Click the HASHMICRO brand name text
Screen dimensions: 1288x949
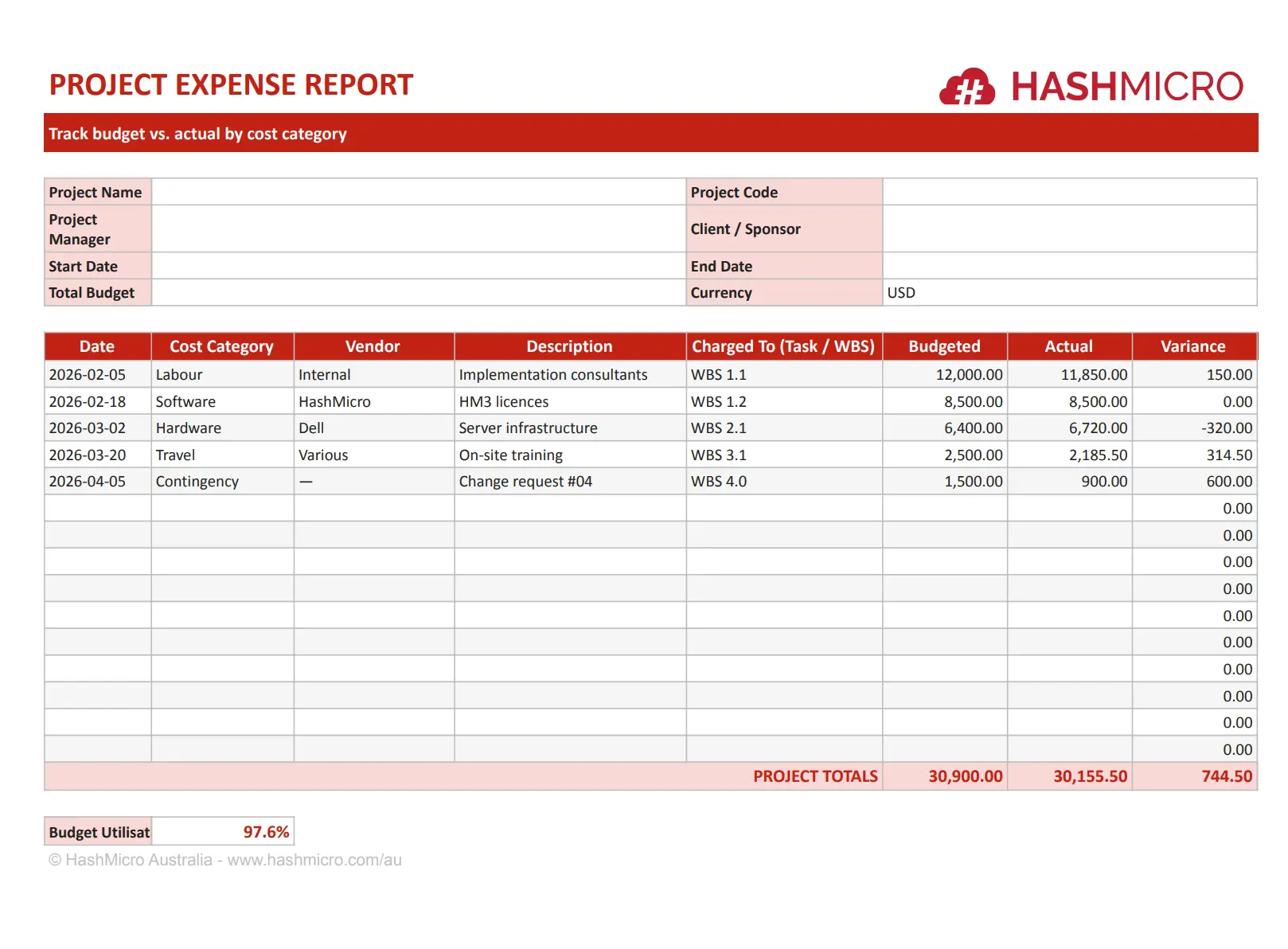tap(1126, 87)
